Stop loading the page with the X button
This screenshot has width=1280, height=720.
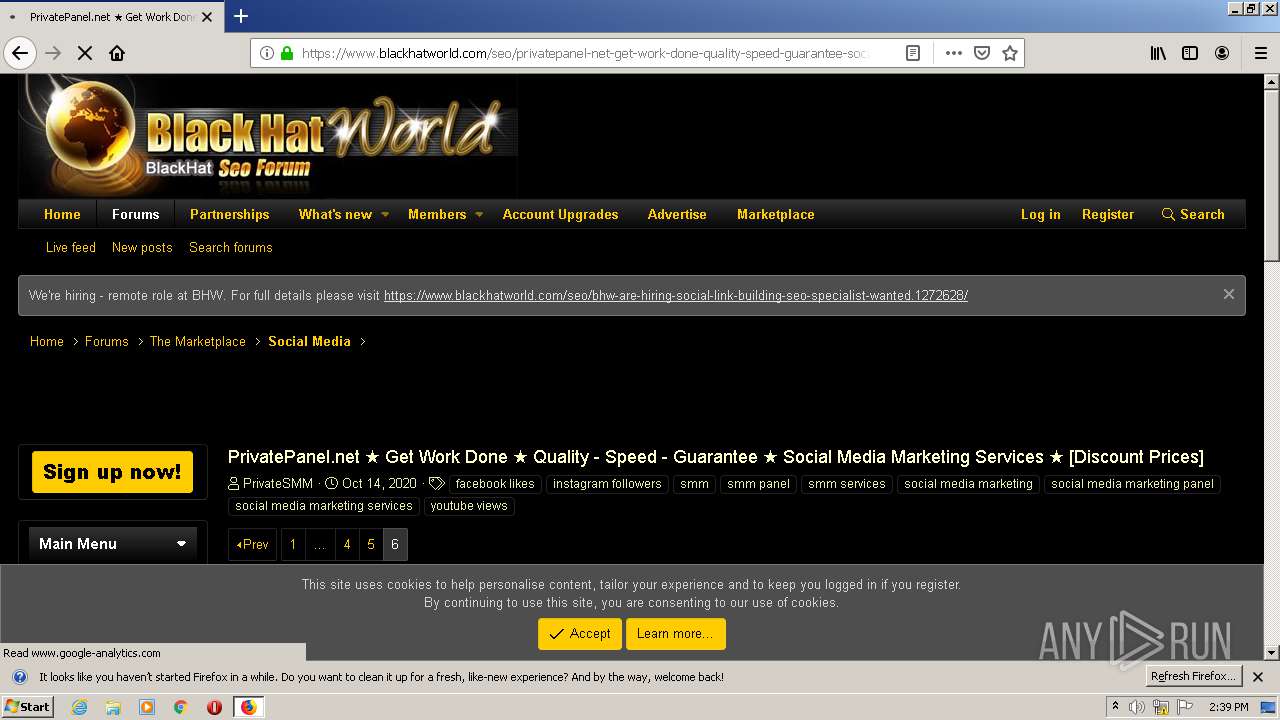(x=85, y=53)
